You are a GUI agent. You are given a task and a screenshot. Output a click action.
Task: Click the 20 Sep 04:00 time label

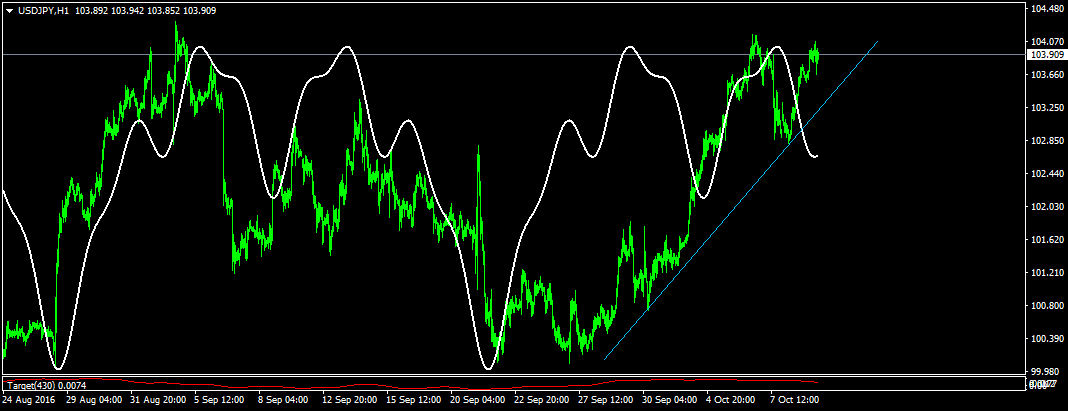pyautogui.click(x=478, y=400)
